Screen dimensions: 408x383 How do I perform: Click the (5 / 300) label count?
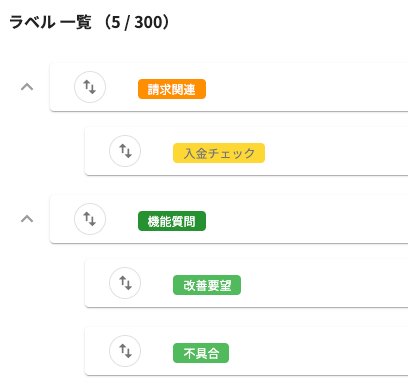137,23
